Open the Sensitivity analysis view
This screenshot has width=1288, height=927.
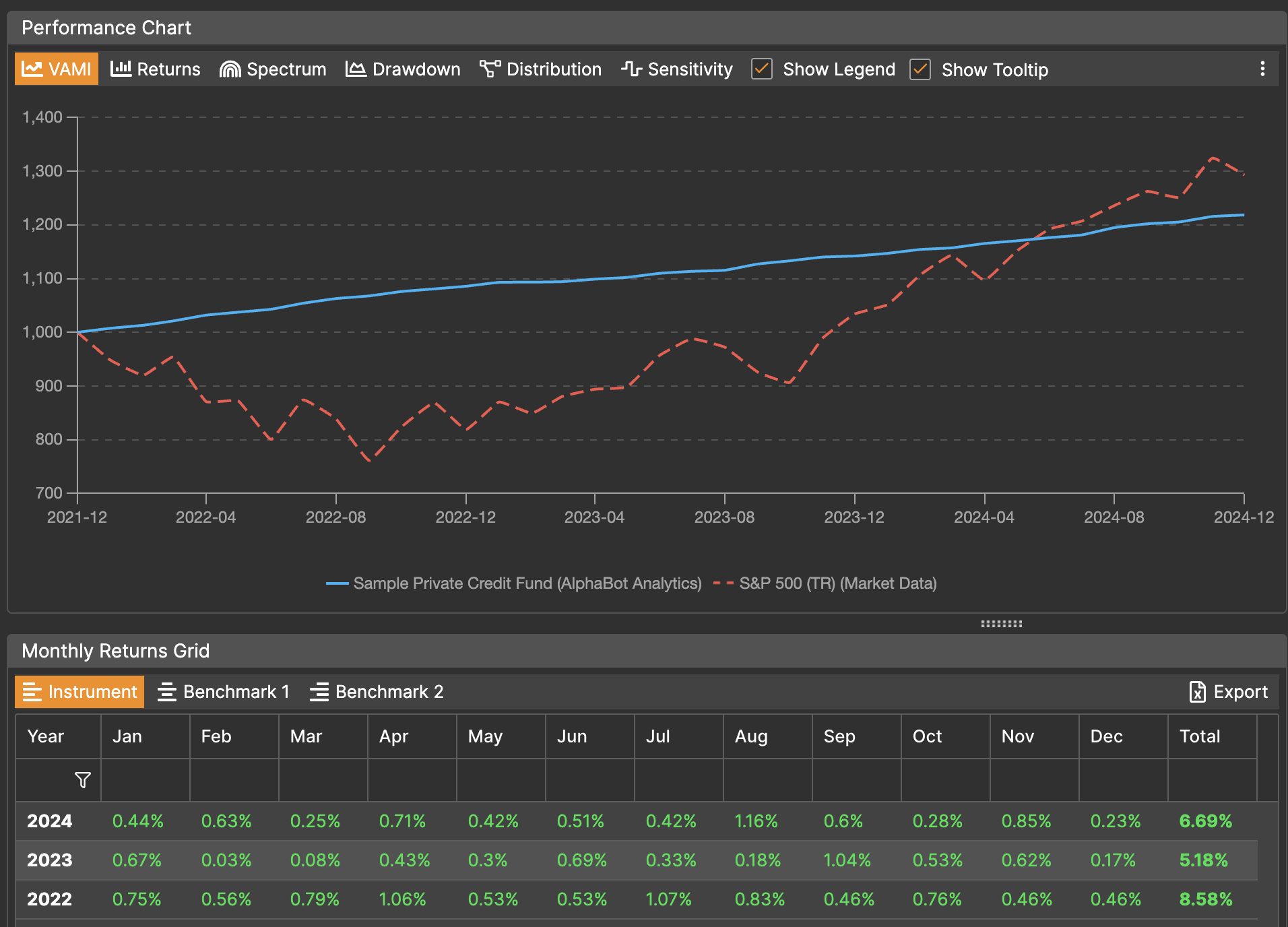pyautogui.click(x=676, y=69)
